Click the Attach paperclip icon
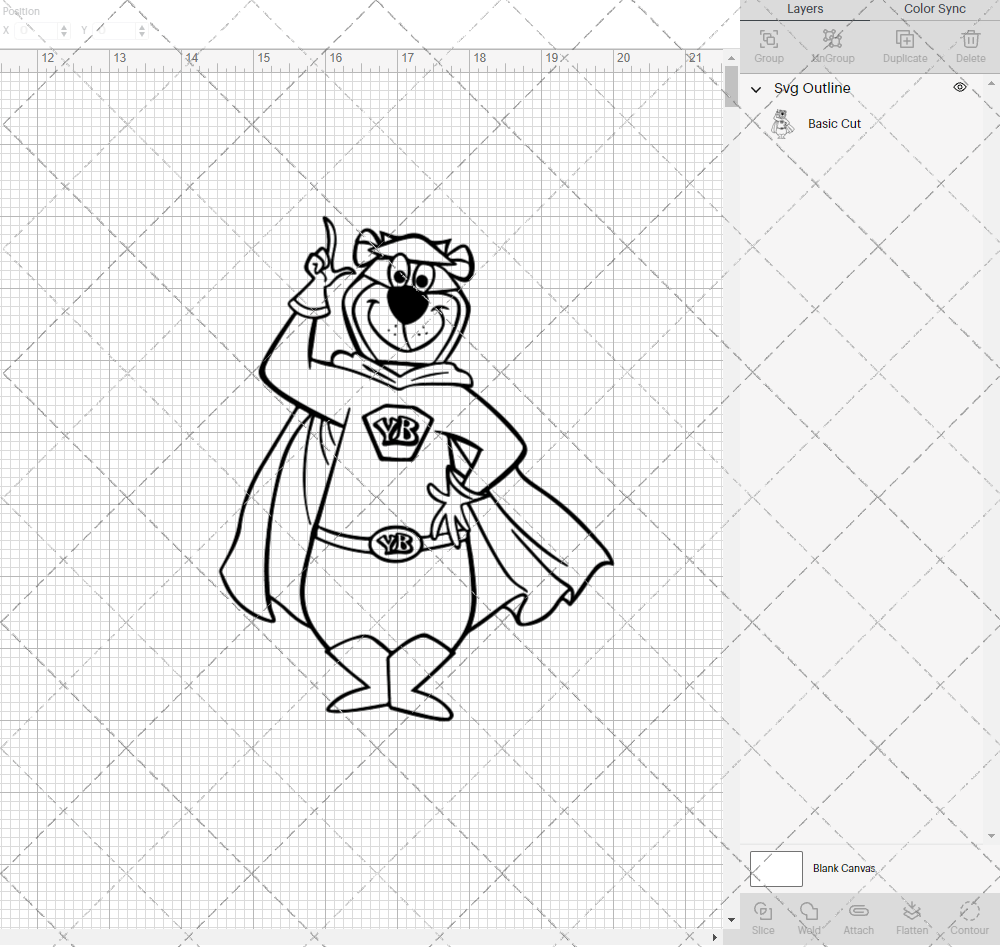The width and height of the screenshot is (1000, 947). click(x=858, y=913)
